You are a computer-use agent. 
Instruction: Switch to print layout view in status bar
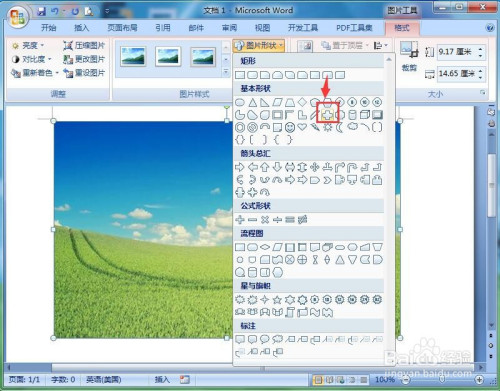[319, 379]
